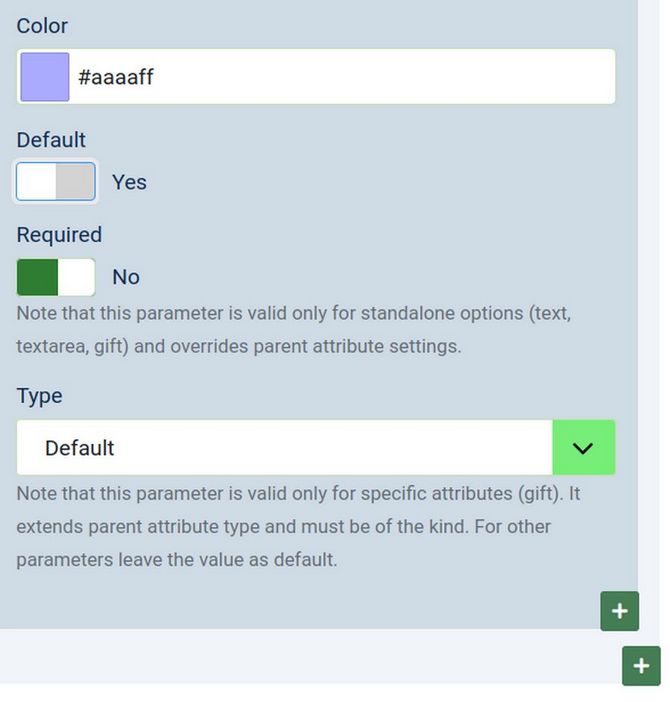Toggle the Default switch
Image resolution: width=670 pixels, height=702 pixels.
[x=56, y=182]
